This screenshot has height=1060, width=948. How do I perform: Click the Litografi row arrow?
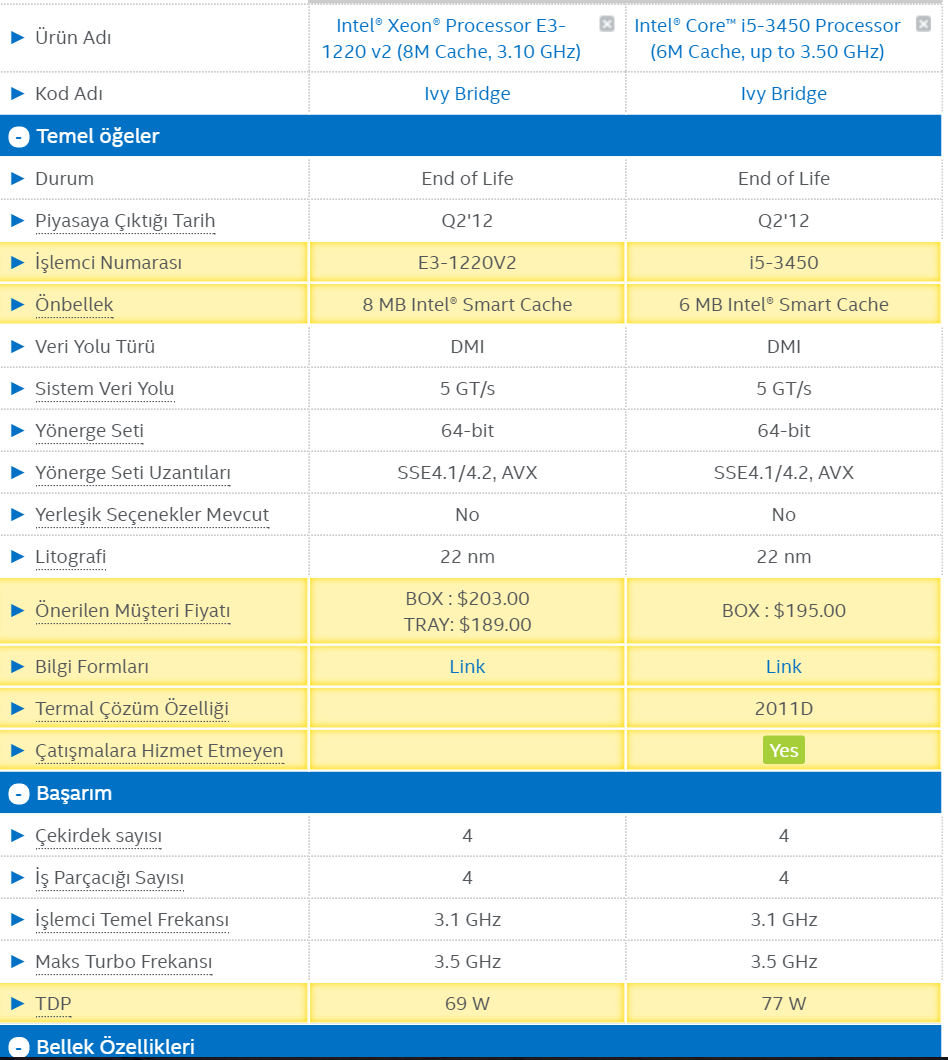click(x=18, y=556)
